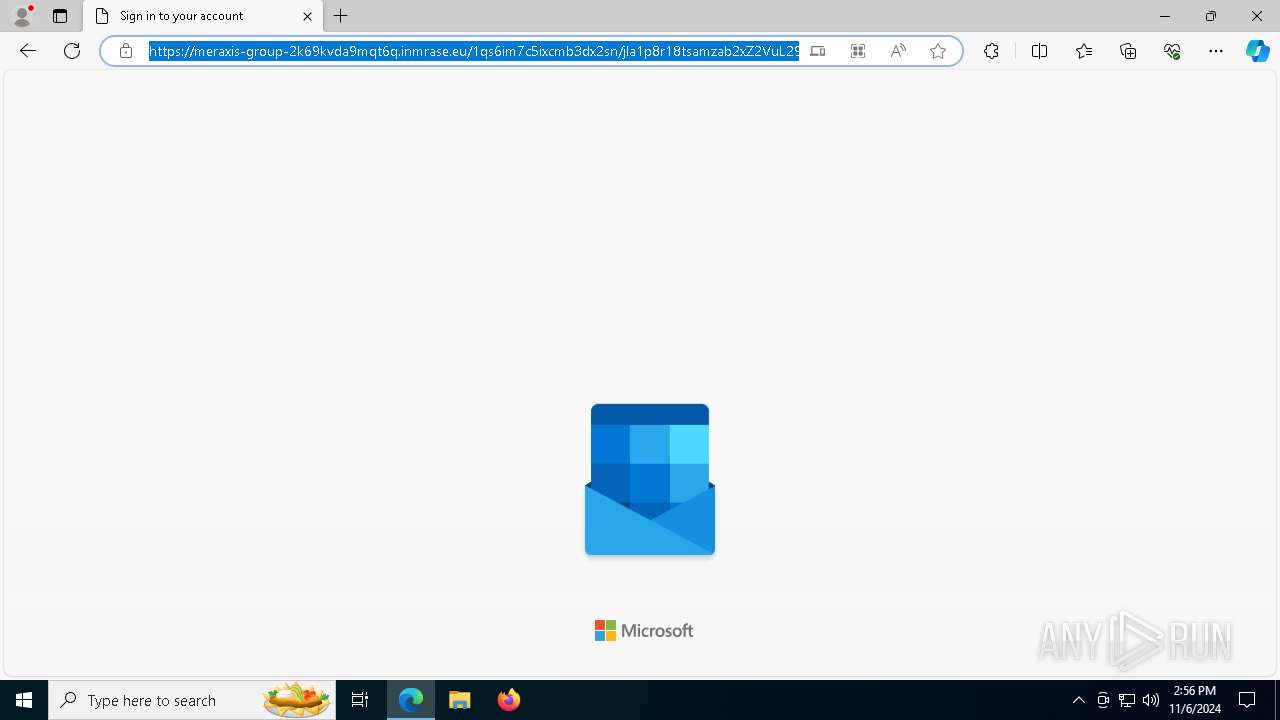This screenshot has height=720, width=1280.
Task: Open the volume speaker icon
Action: pyautogui.click(x=1151, y=700)
